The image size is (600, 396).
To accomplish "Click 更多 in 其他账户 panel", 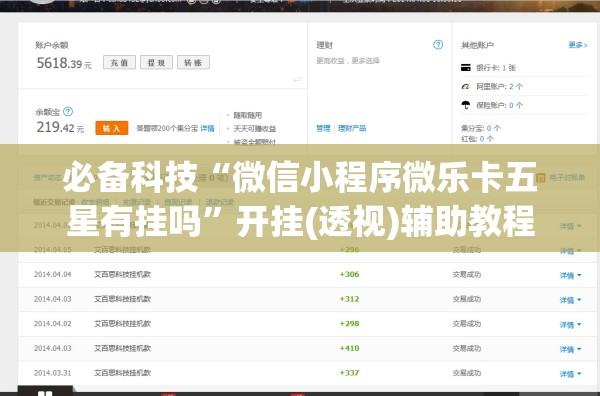I will (578, 45).
